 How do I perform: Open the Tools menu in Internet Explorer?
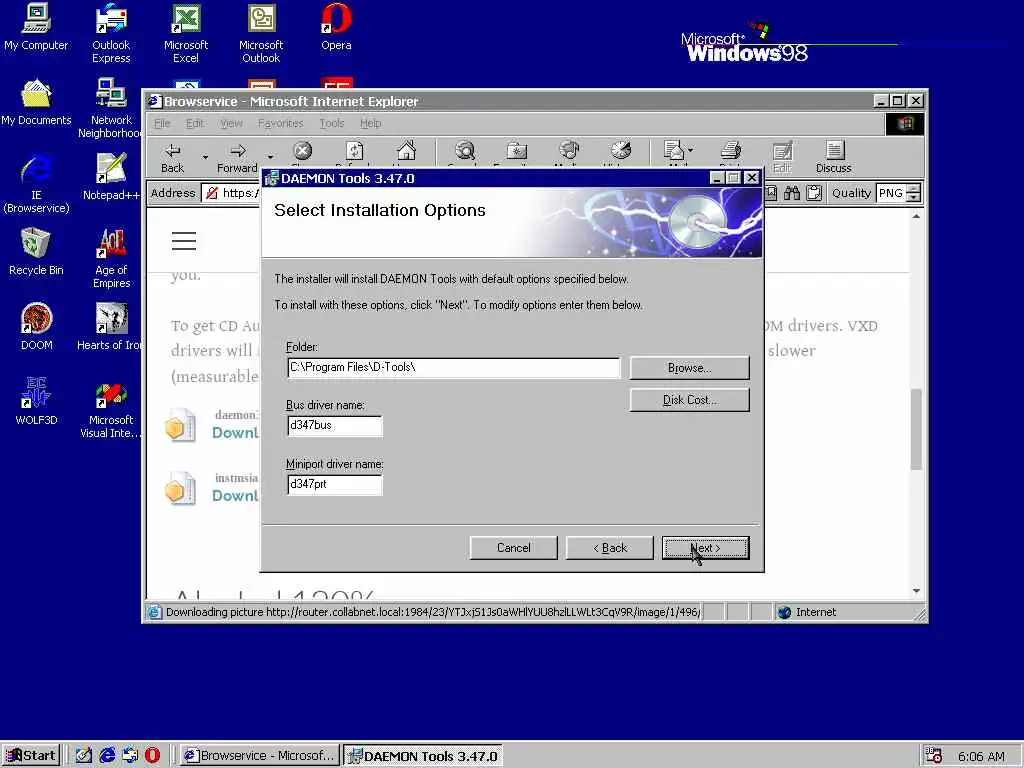332,123
